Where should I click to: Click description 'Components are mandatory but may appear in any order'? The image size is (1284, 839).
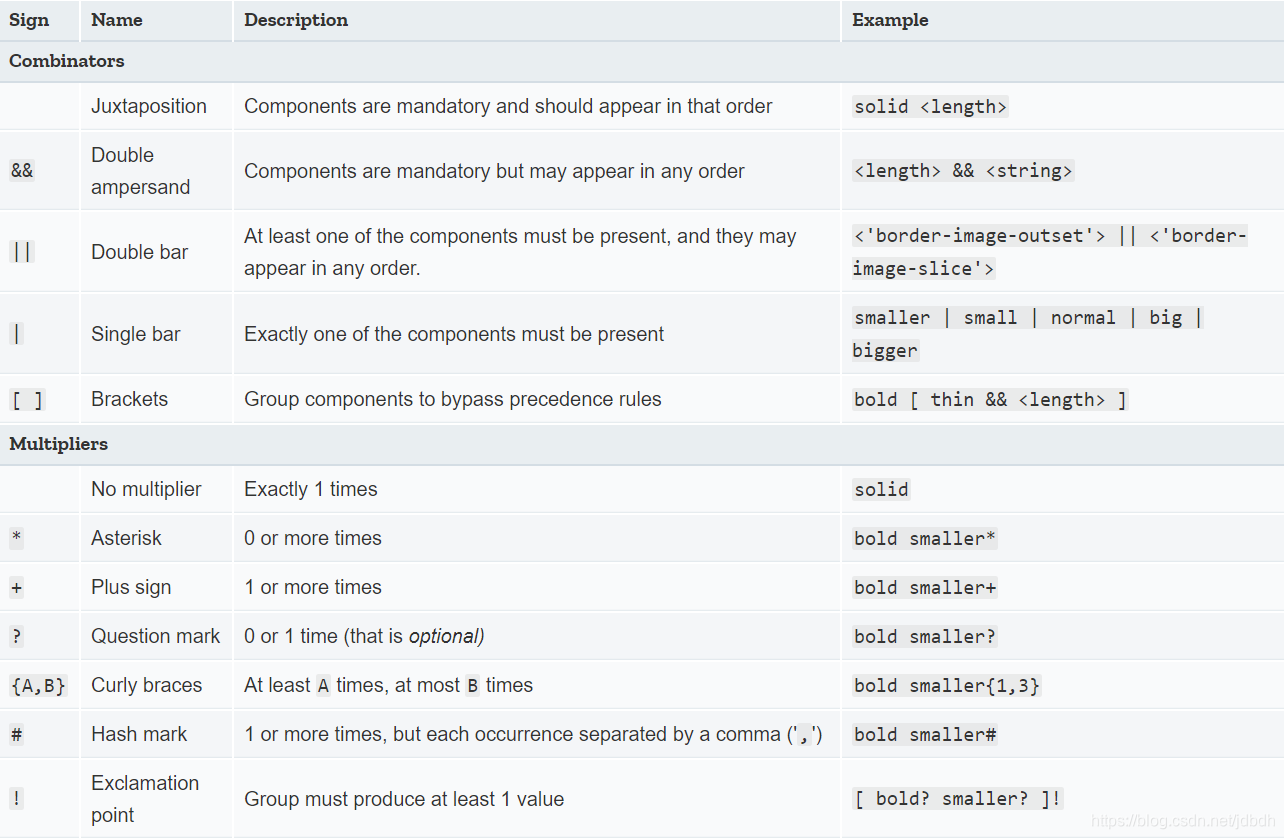pyautogui.click(x=494, y=171)
